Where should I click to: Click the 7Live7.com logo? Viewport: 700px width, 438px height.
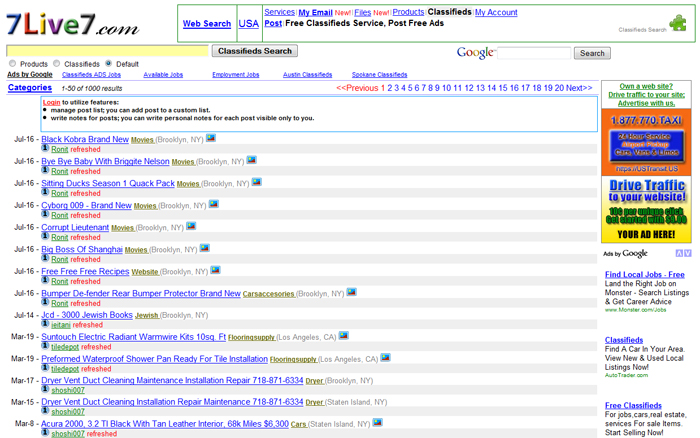(x=72, y=25)
